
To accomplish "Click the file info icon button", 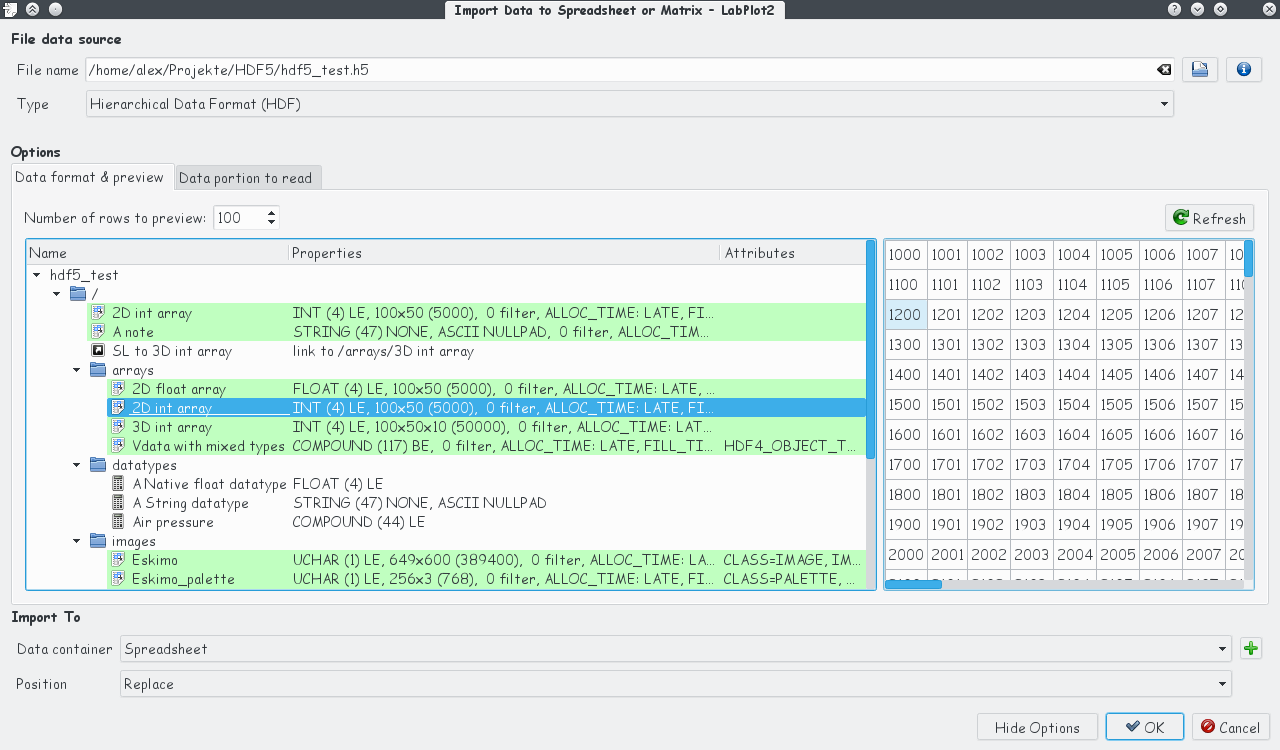I will point(1243,69).
